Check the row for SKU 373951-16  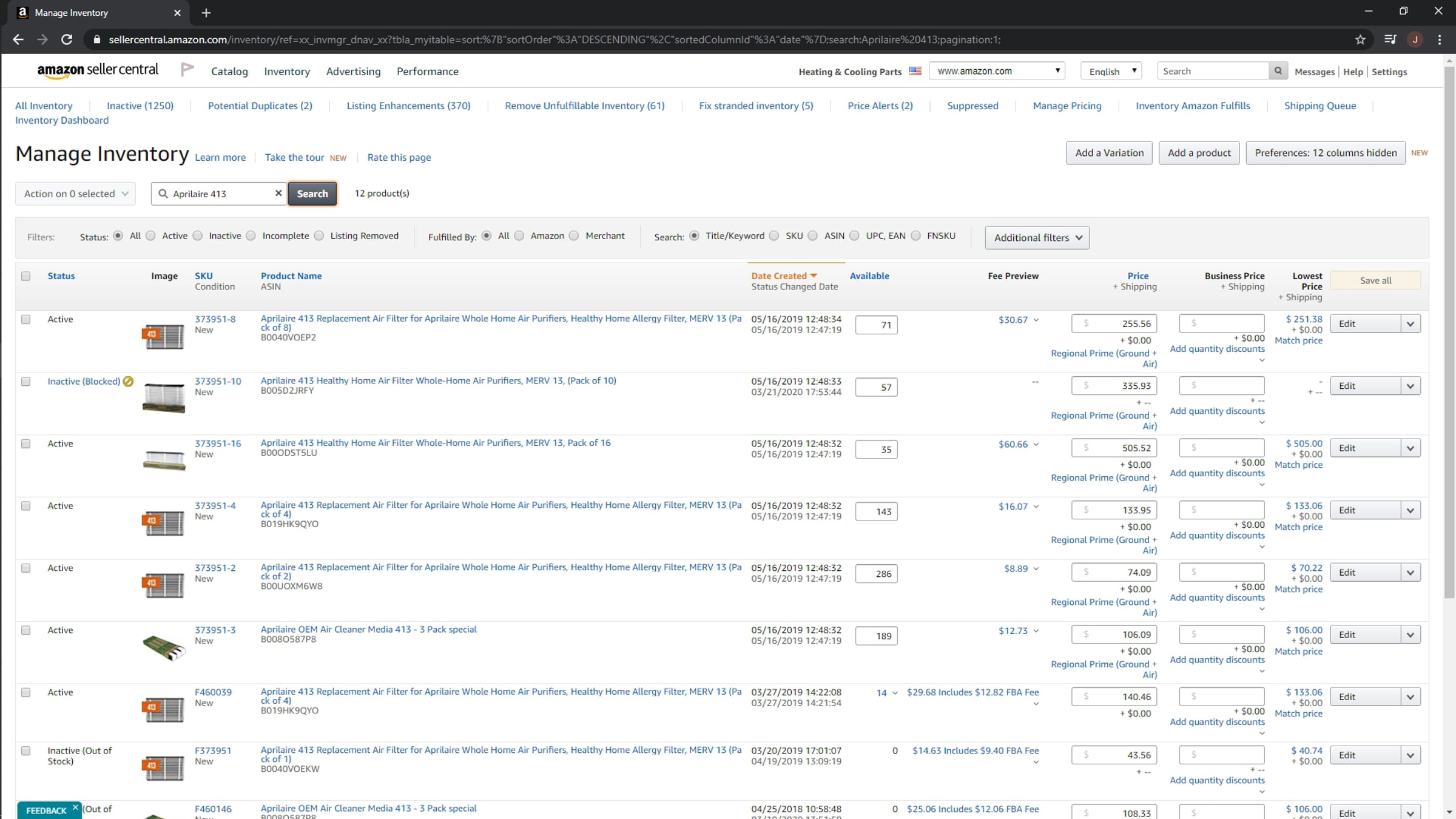(x=25, y=443)
